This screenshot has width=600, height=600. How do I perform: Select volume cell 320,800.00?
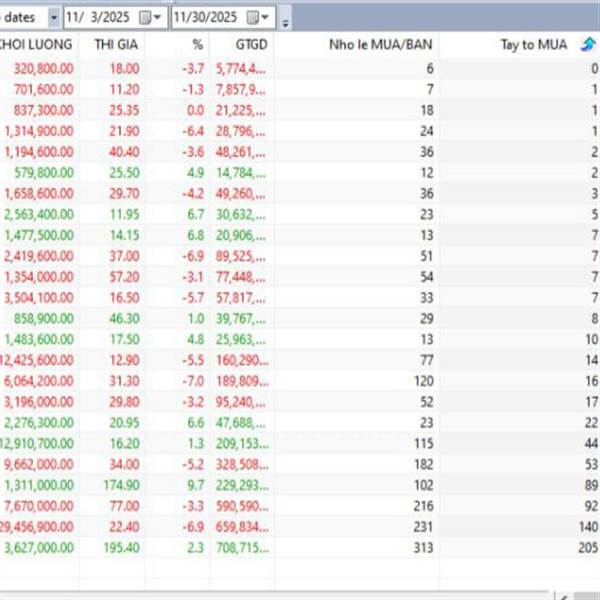pyautogui.click(x=43, y=69)
